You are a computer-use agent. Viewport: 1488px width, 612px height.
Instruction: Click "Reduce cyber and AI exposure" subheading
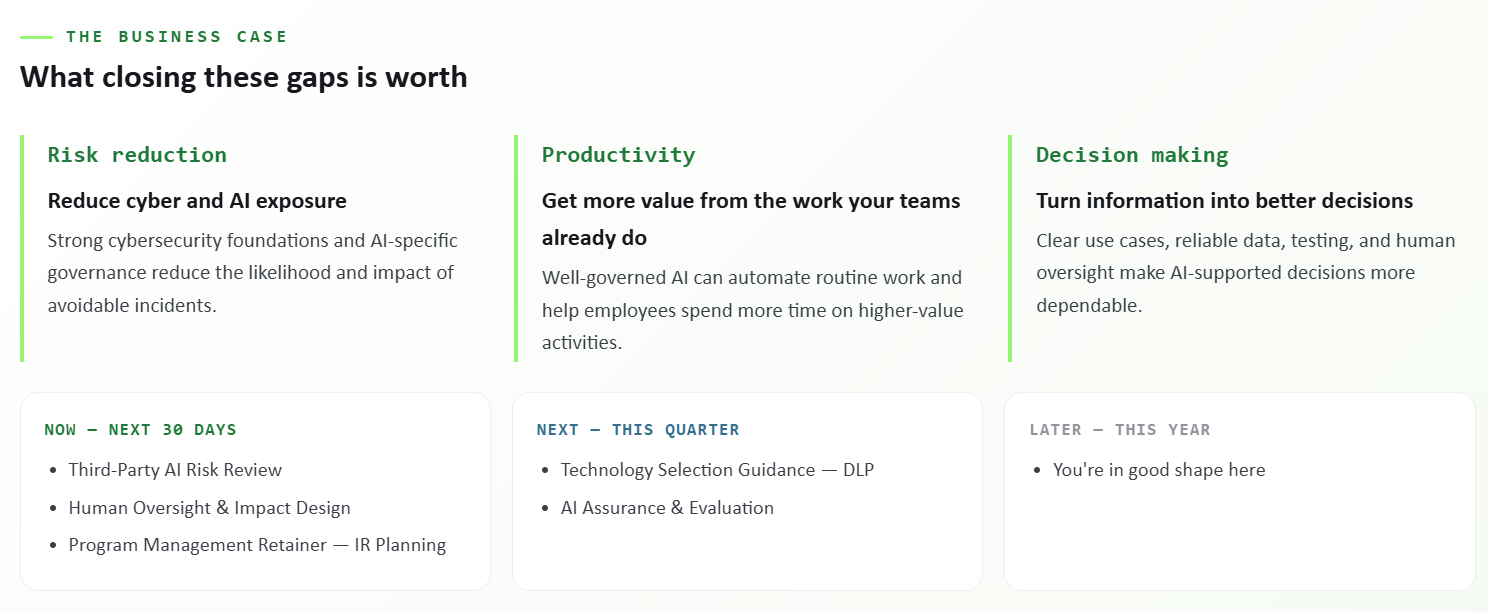[197, 201]
